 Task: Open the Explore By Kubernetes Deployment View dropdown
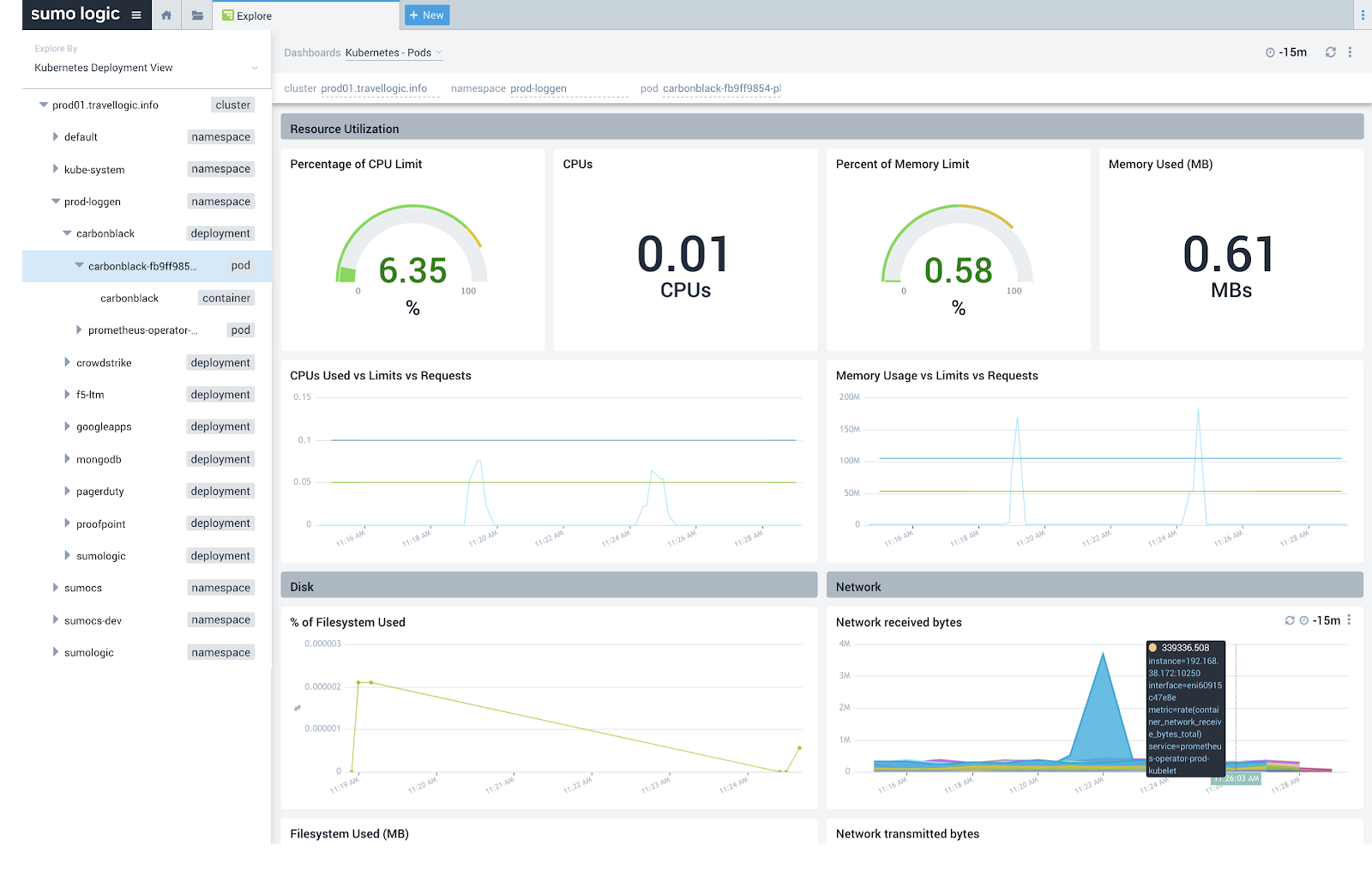146,68
